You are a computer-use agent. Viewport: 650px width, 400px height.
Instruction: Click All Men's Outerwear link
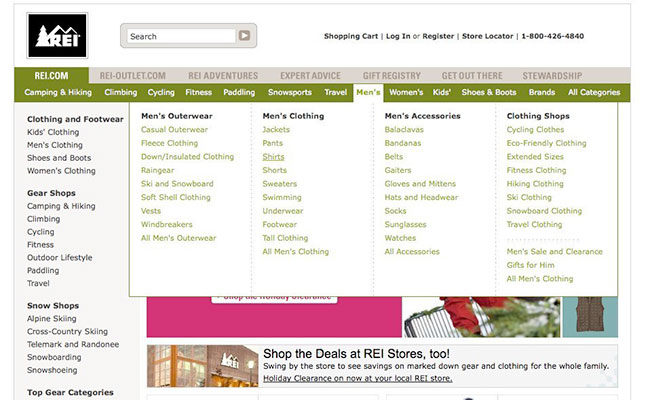(x=179, y=238)
